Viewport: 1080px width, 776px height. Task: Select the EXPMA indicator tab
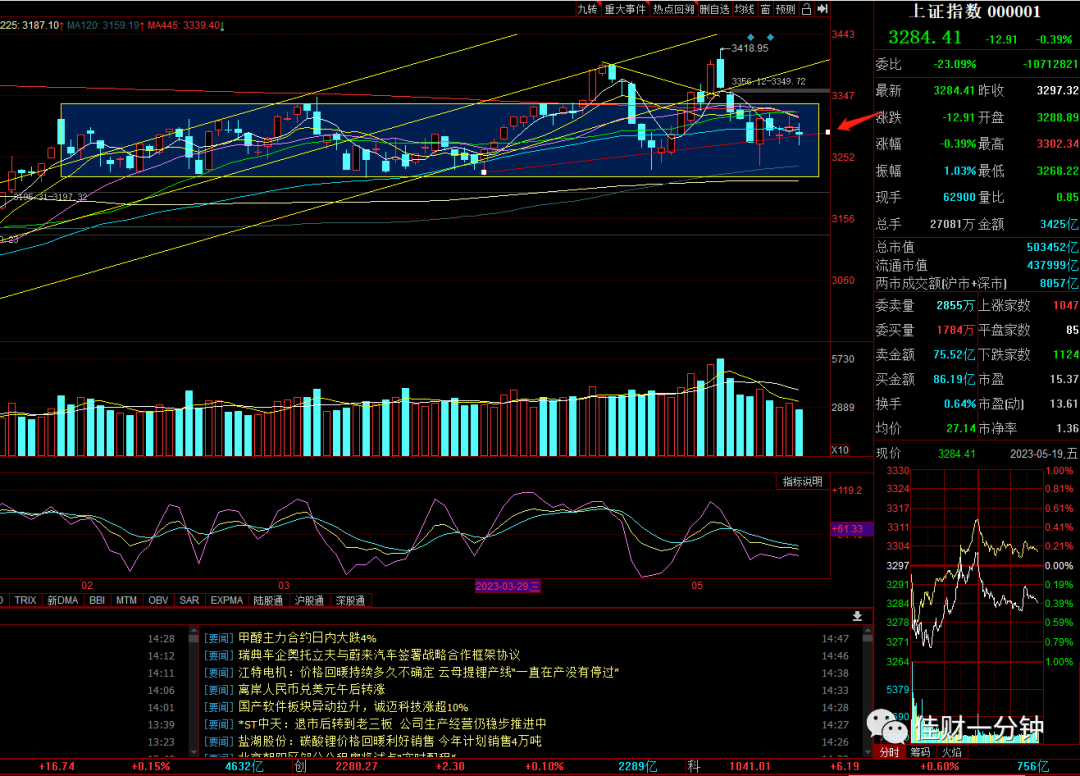tap(227, 600)
